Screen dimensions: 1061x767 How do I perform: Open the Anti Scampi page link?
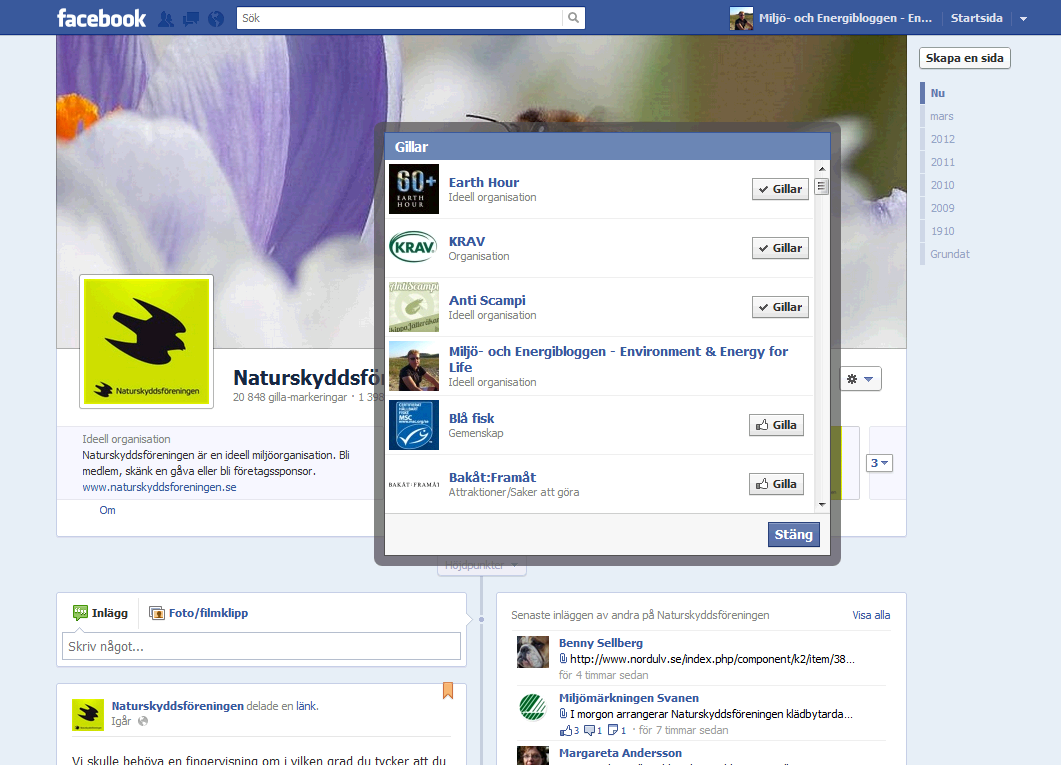click(487, 300)
